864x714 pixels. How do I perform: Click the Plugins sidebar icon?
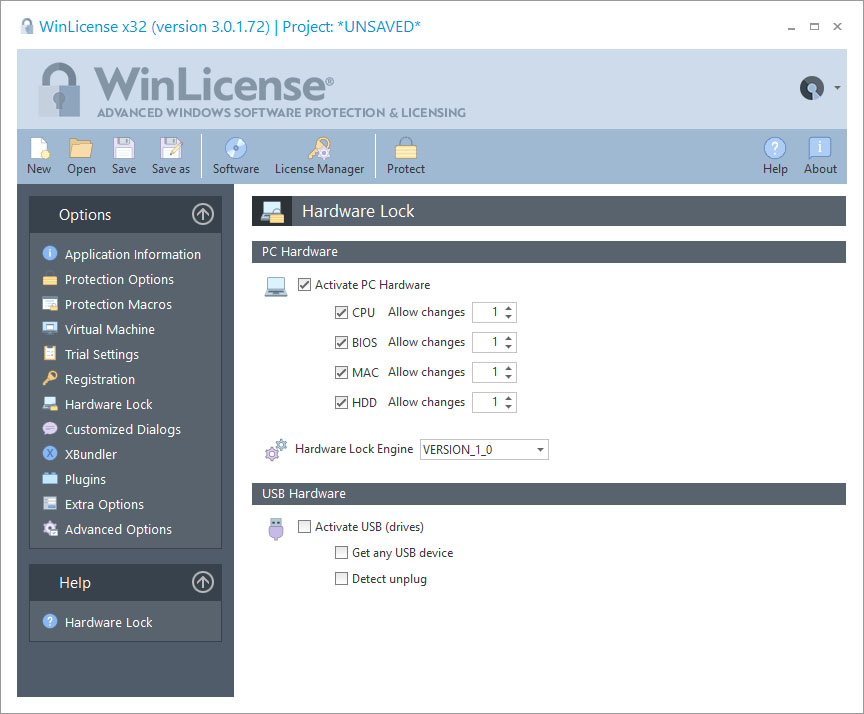point(50,478)
